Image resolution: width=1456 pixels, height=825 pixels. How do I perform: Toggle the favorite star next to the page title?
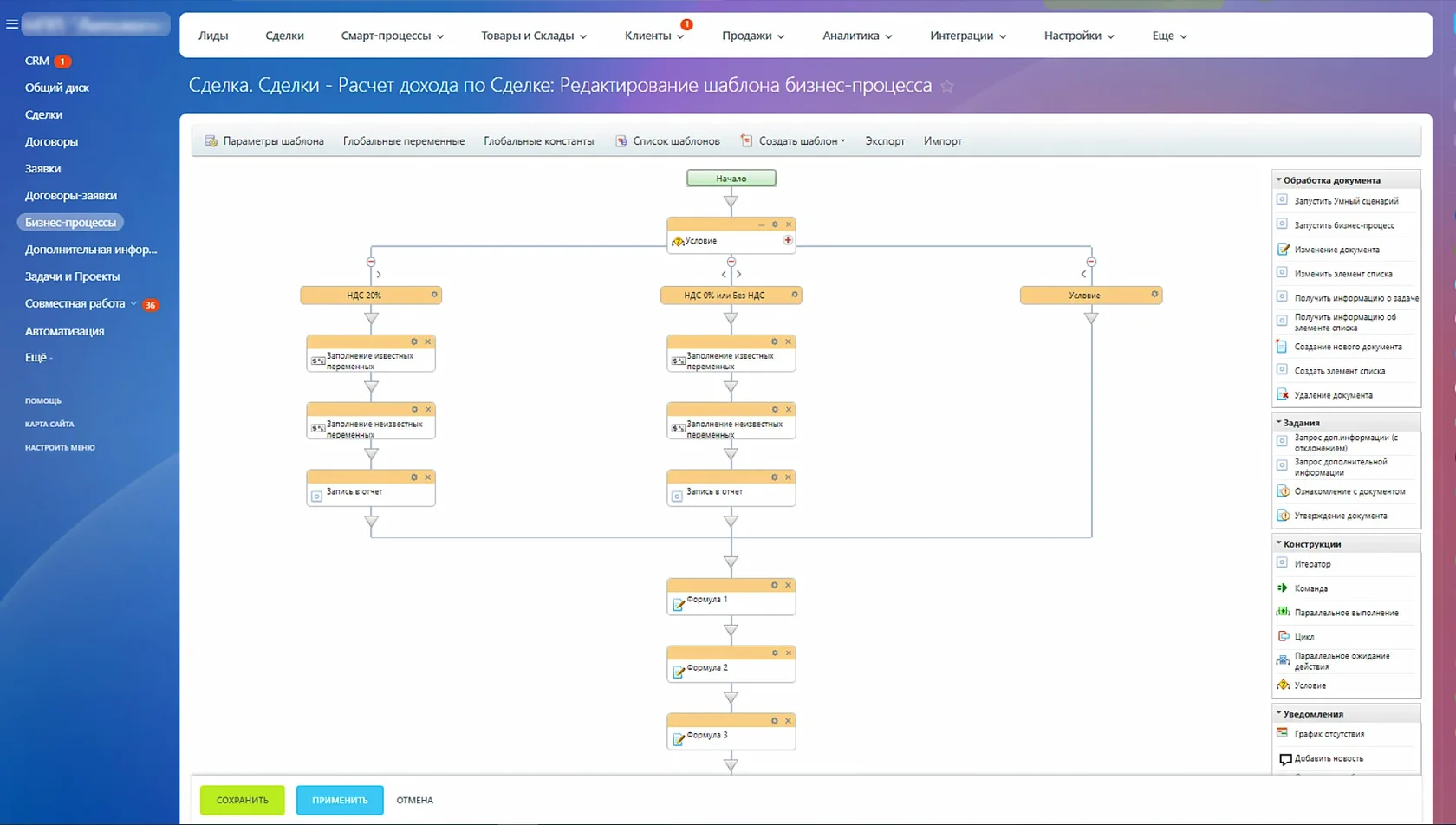pyautogui.click(x=947, y=86)
